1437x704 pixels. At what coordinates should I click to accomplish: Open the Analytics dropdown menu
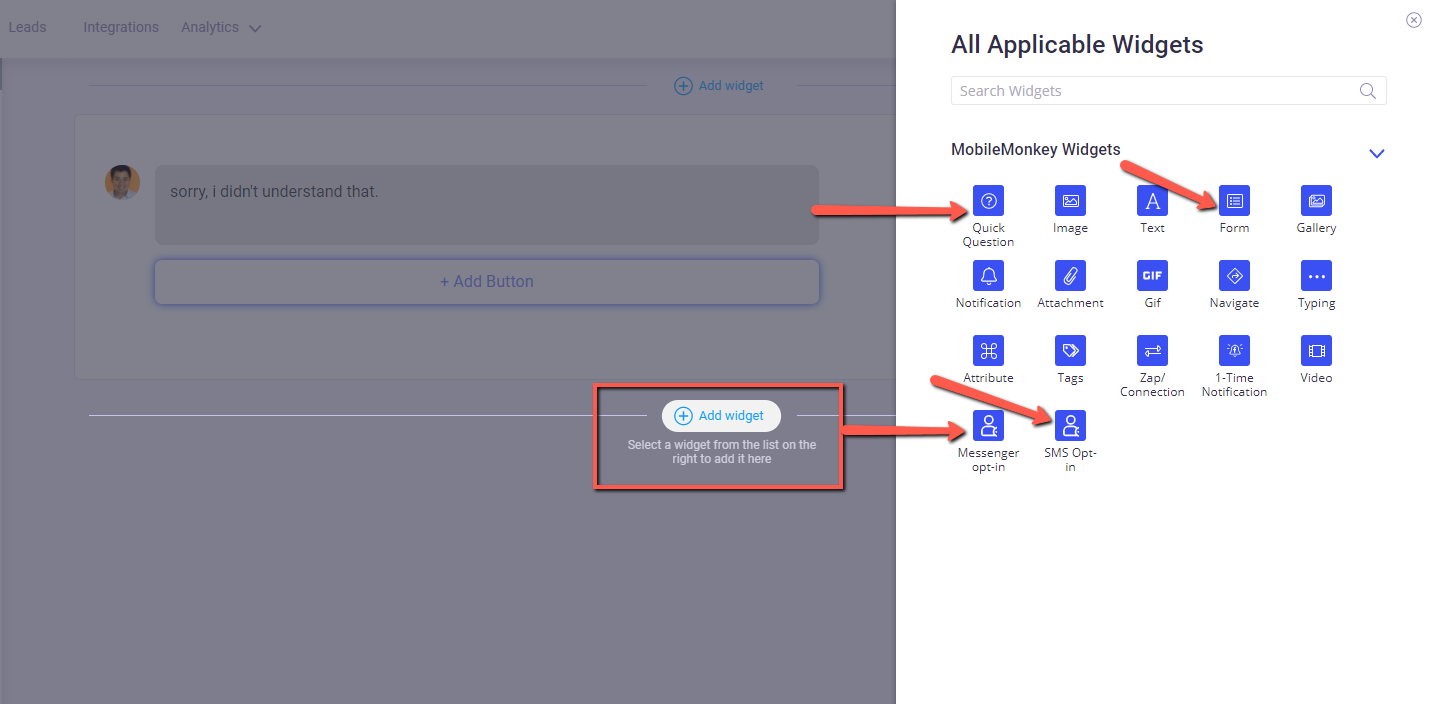(220, 28)
